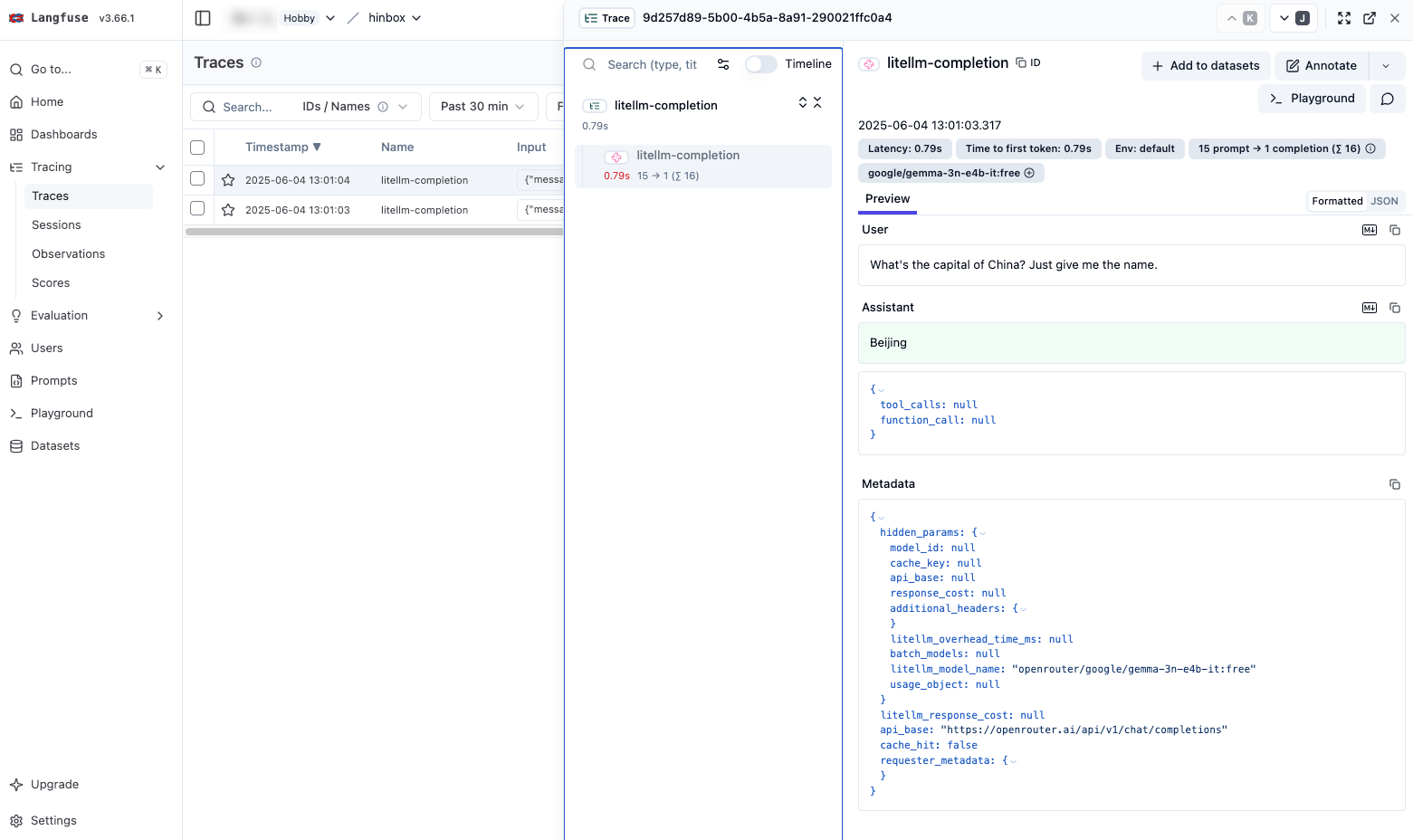Viewport: 1413px width, 840px height.
Task: Copy the observation ID icon
Action: pos(1021,62)
